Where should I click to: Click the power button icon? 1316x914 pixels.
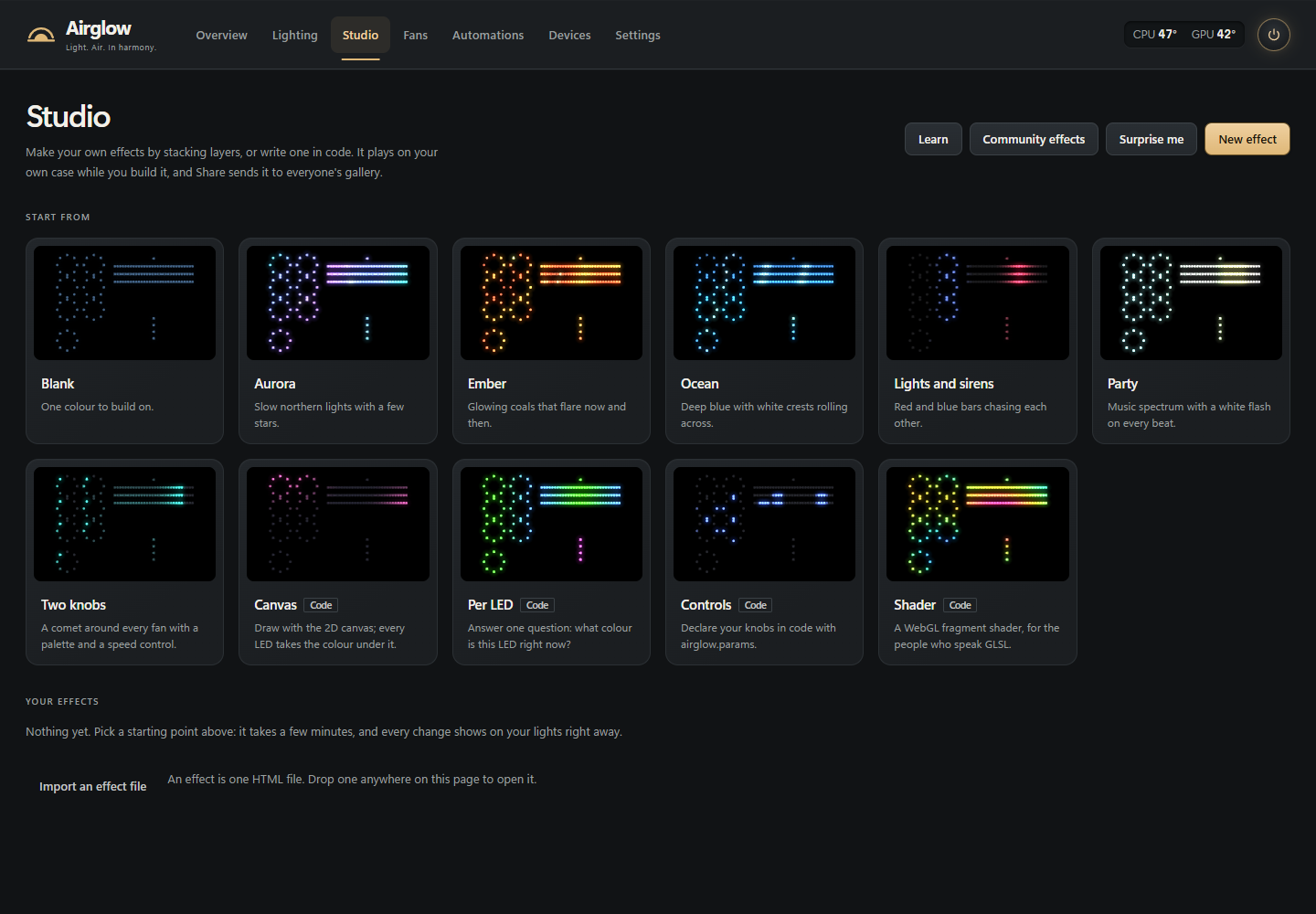tap(1274, 35)
